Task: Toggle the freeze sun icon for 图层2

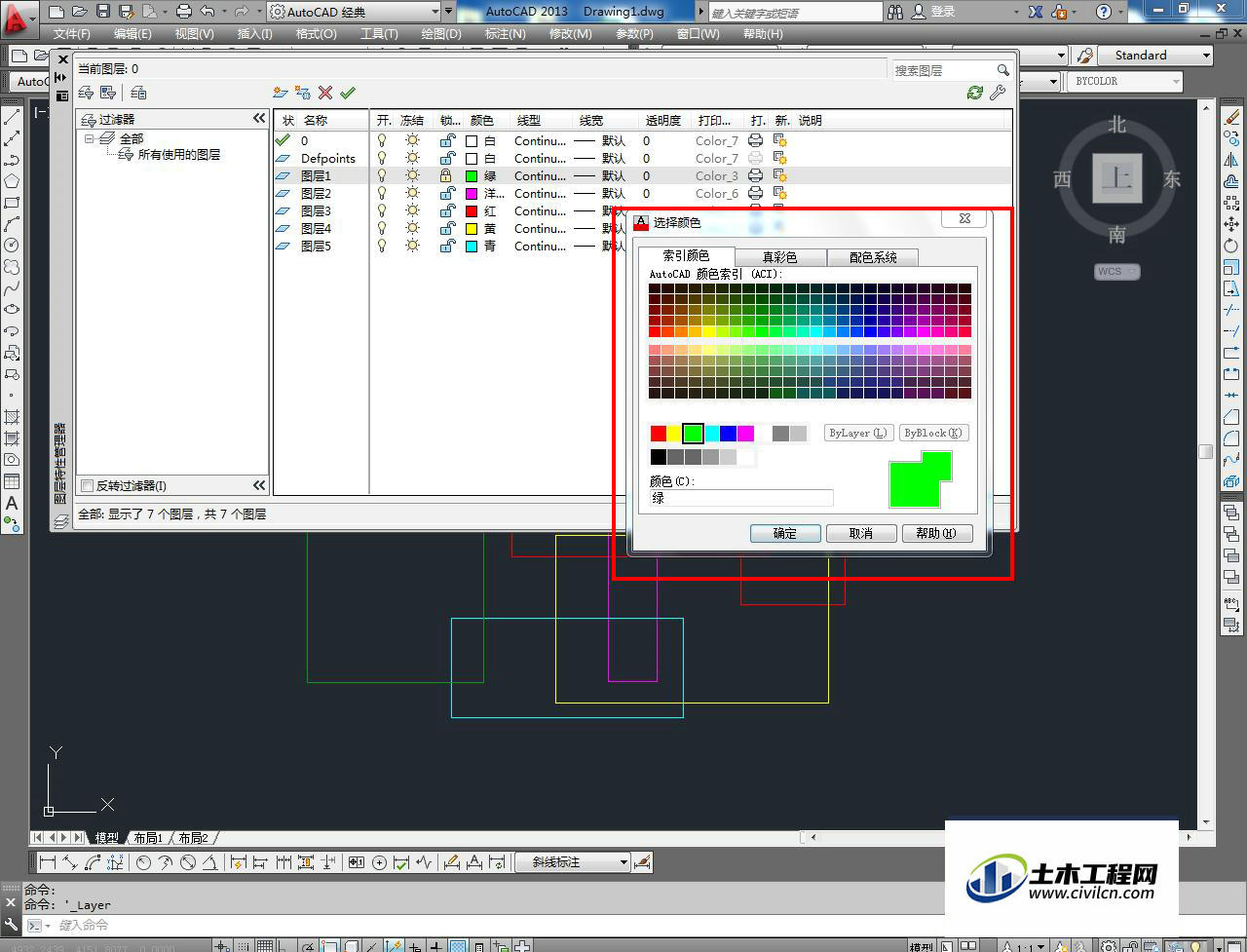Action: click(x=412, y=194)
